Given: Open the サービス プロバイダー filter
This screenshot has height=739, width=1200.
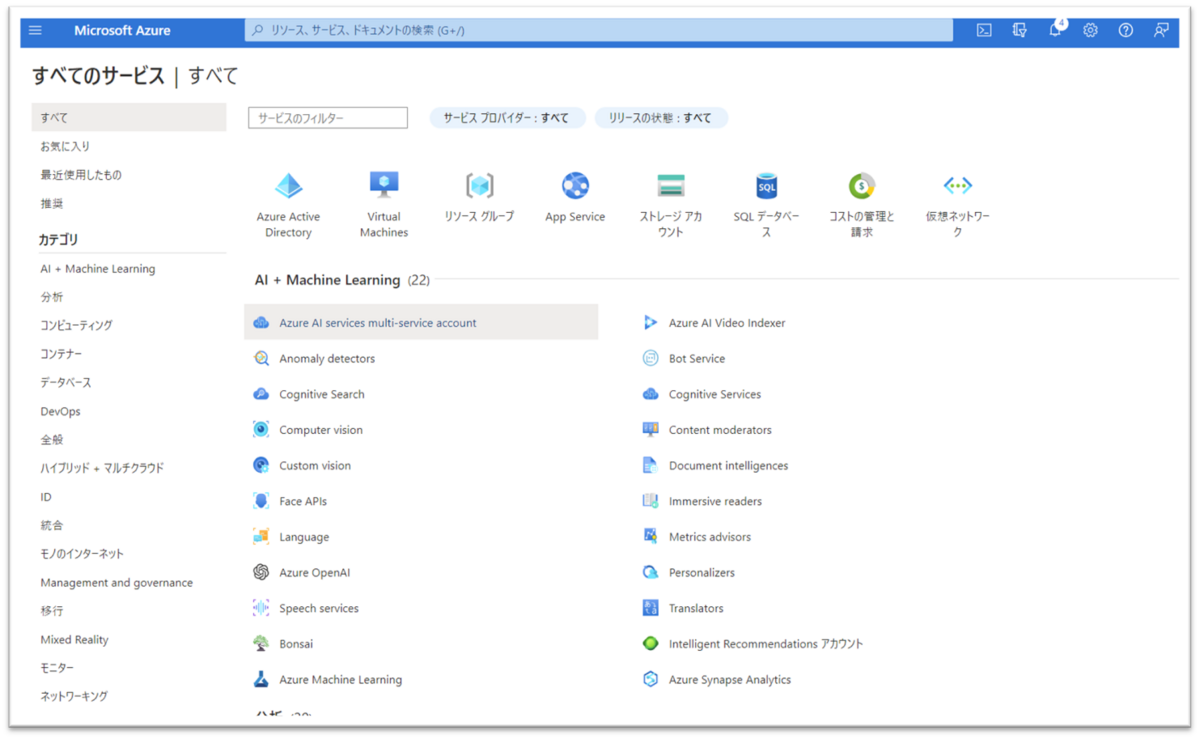Looking at the screenshot, I should point(507,118).
